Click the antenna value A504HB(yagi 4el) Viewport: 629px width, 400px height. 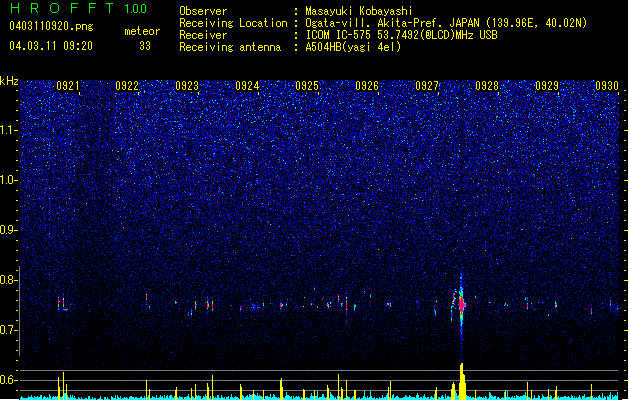[353, 47]
